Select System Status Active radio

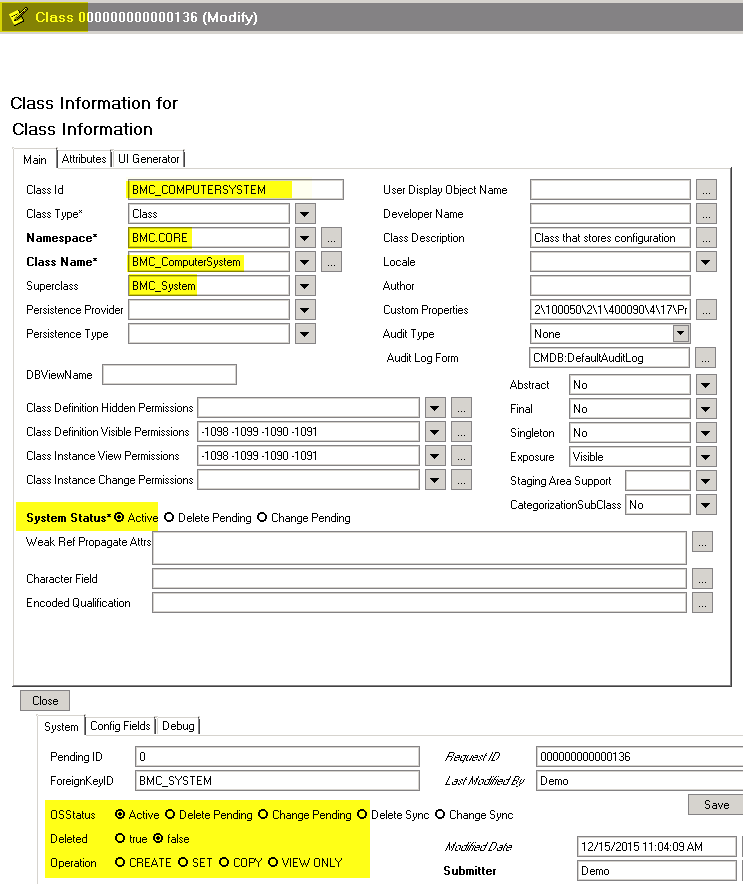click(x=119, y=517)
